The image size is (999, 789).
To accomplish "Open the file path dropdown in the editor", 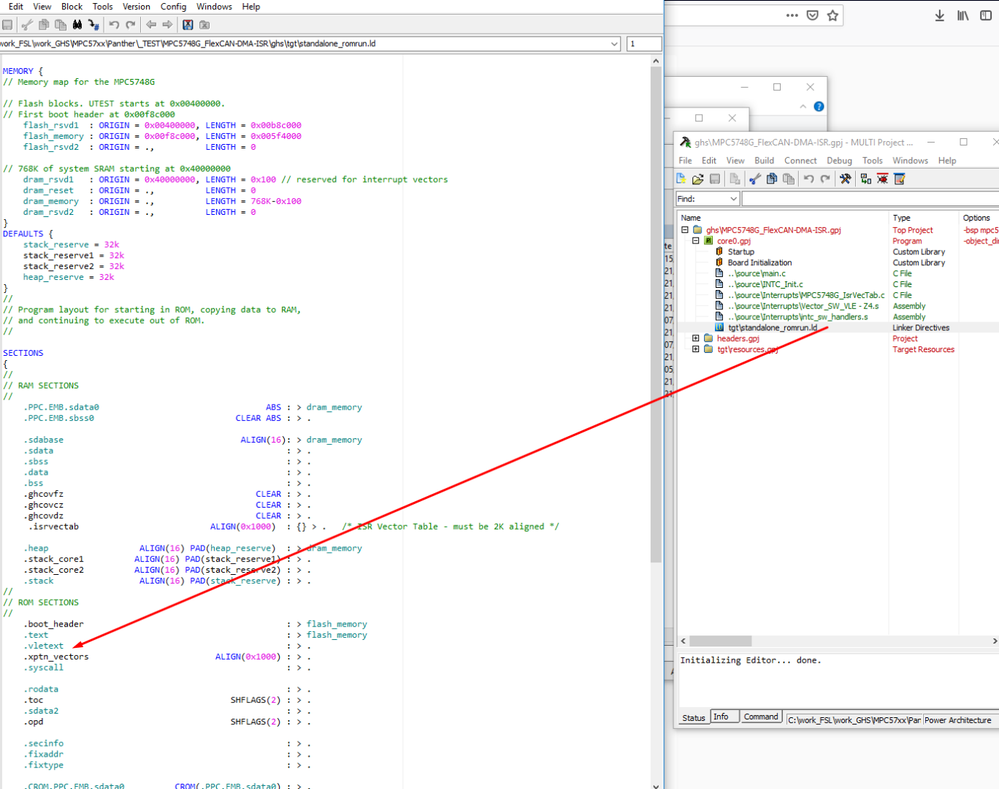I will (614, 44).
